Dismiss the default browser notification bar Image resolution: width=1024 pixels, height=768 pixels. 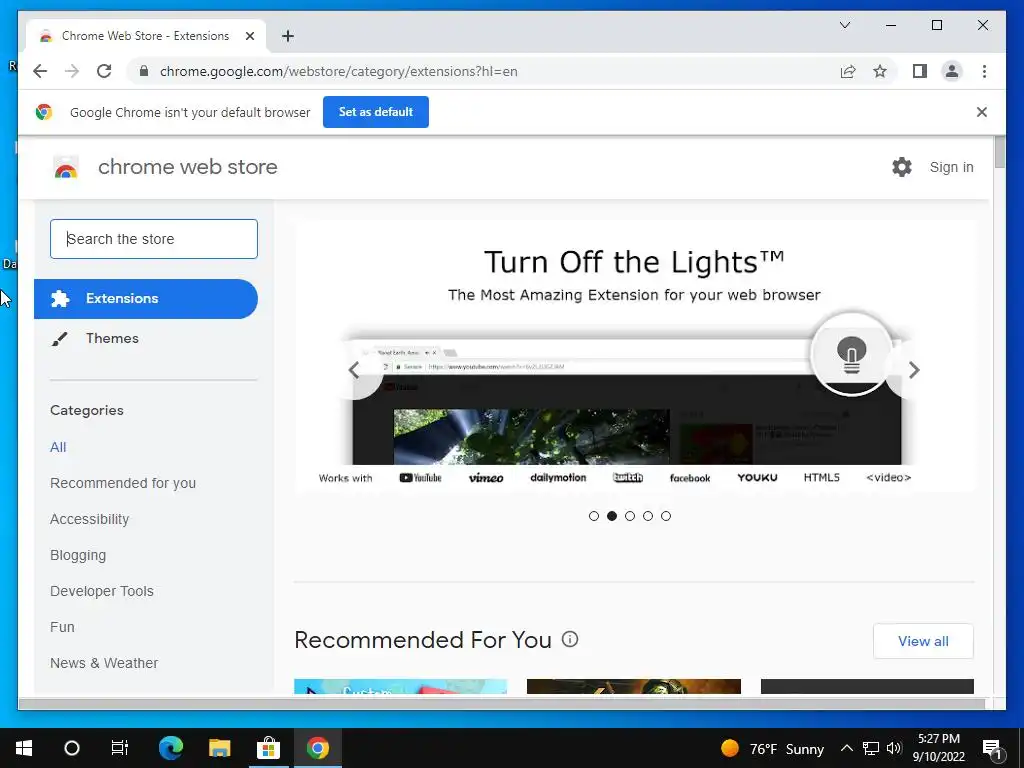(x=982, y=112)
